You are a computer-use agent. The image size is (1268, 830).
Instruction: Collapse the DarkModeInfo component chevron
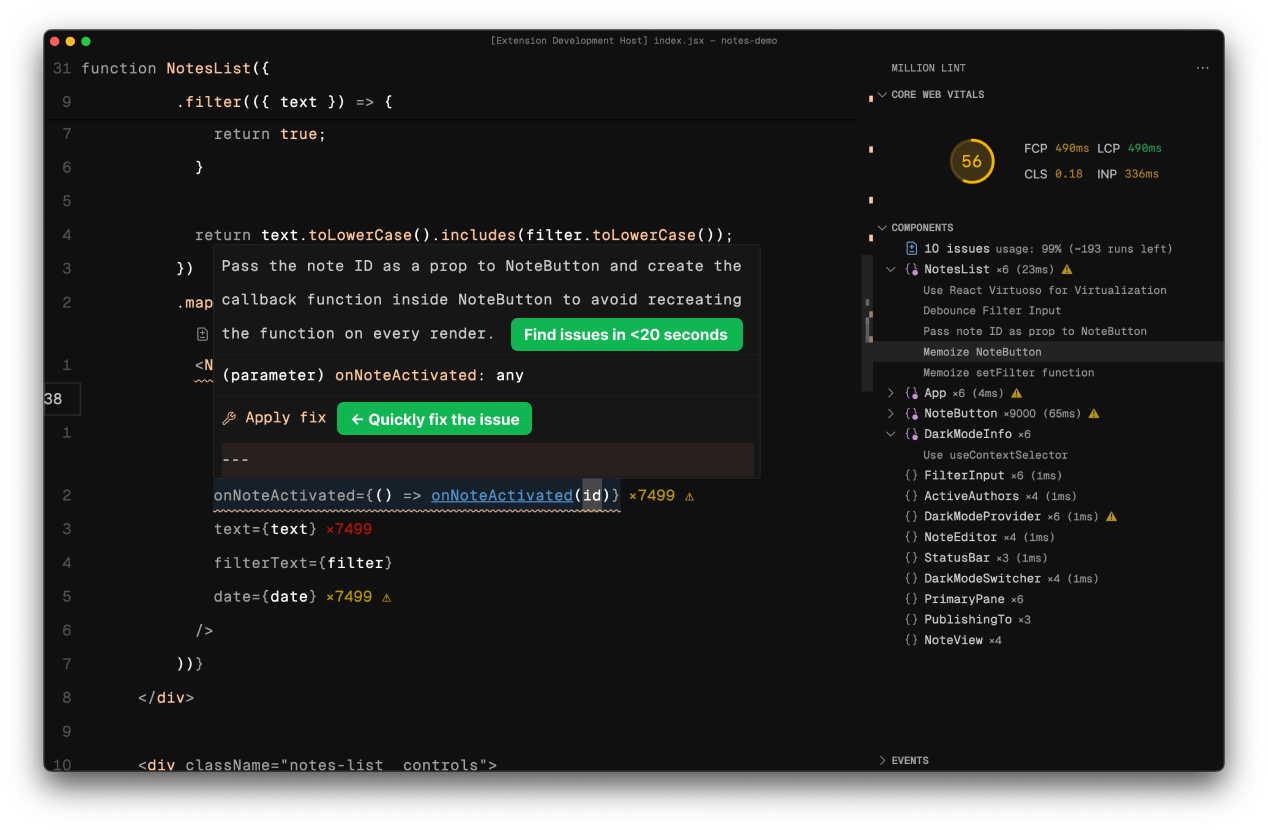891,434
